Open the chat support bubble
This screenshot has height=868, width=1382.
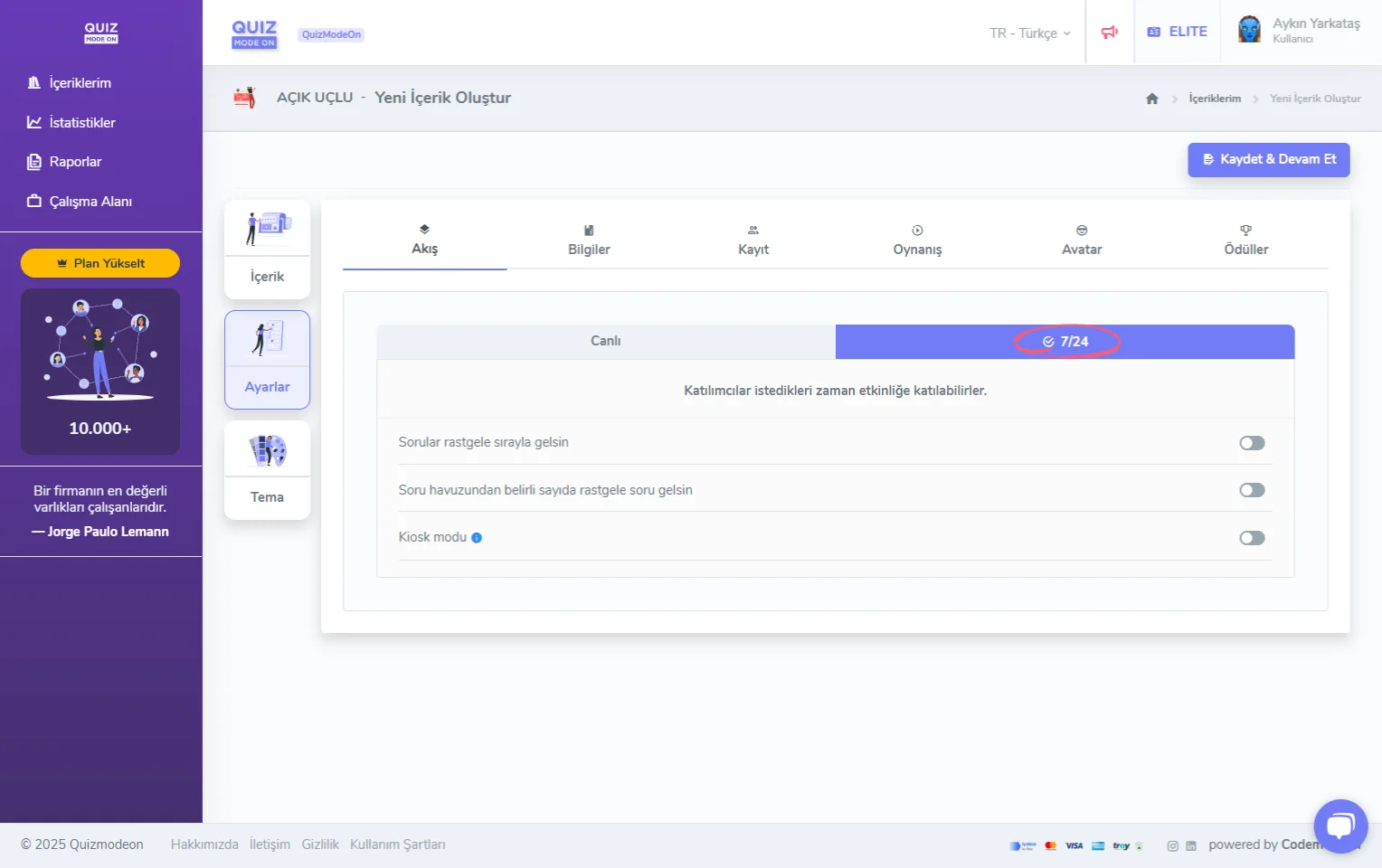[x=1340, y=826]
